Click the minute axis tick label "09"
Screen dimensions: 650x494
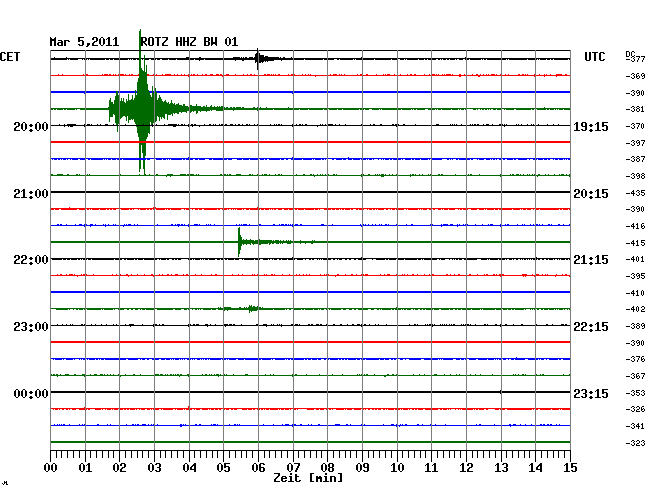pos(362,467)
